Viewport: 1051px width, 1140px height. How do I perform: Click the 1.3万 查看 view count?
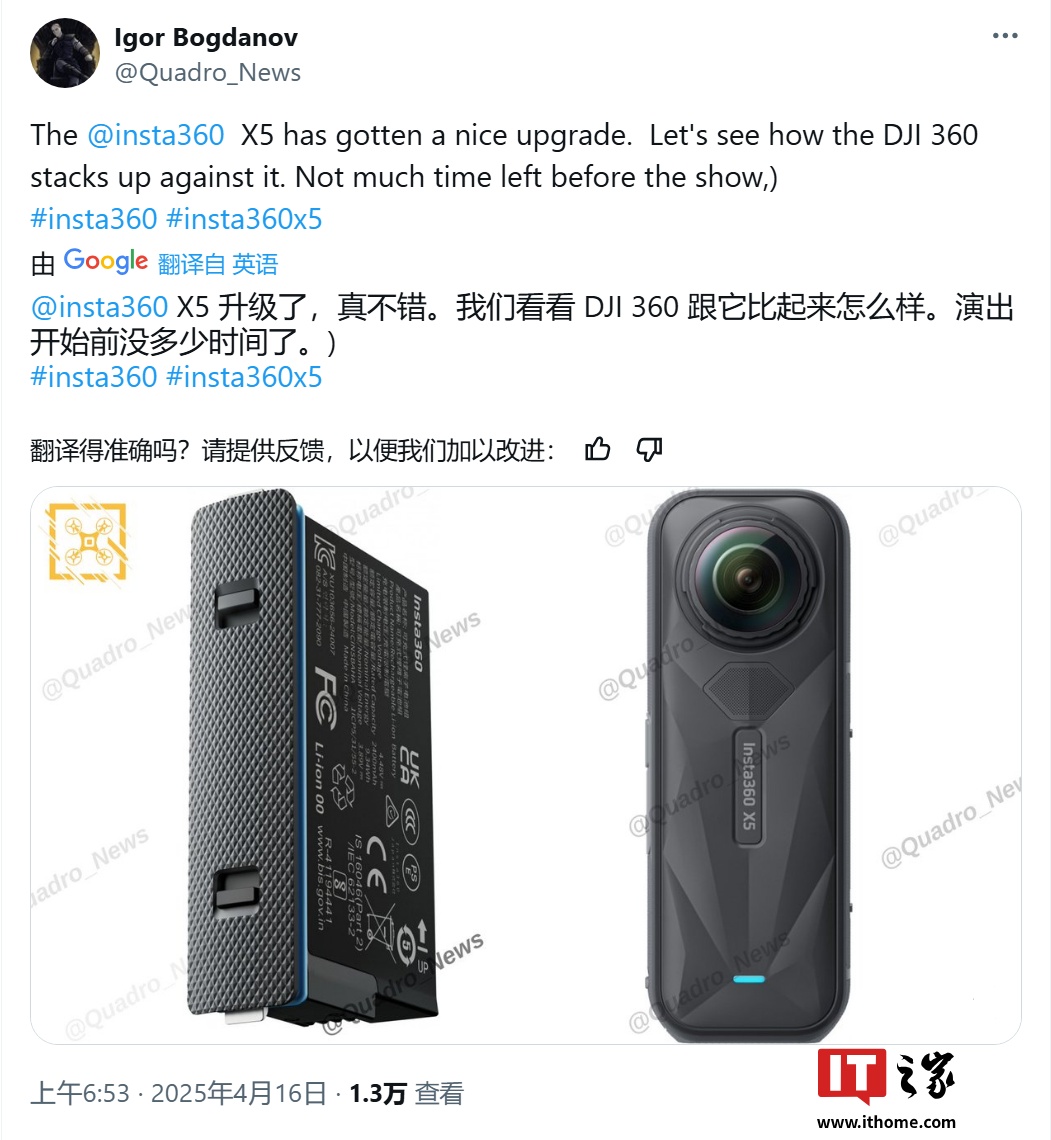coord(406,1093)
